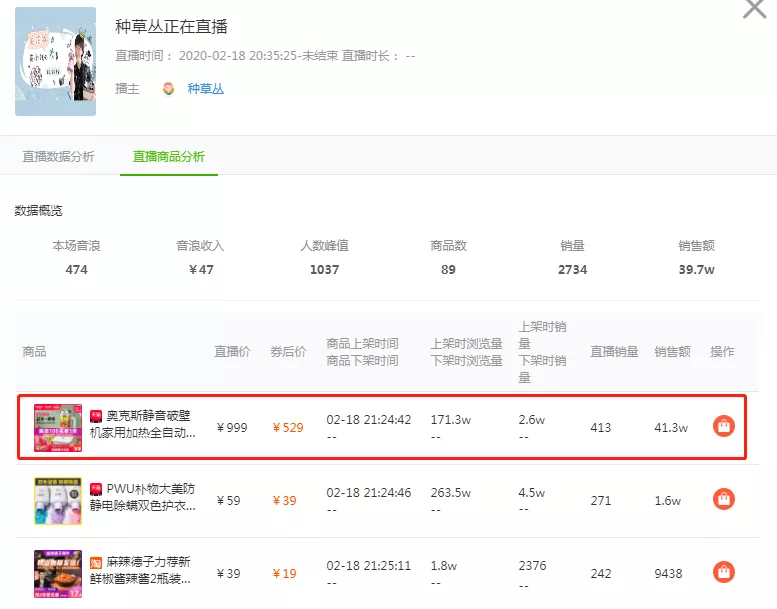
Task: Open the 麻辣德子力荐新 product thumbnail
Action: [58, 573]
